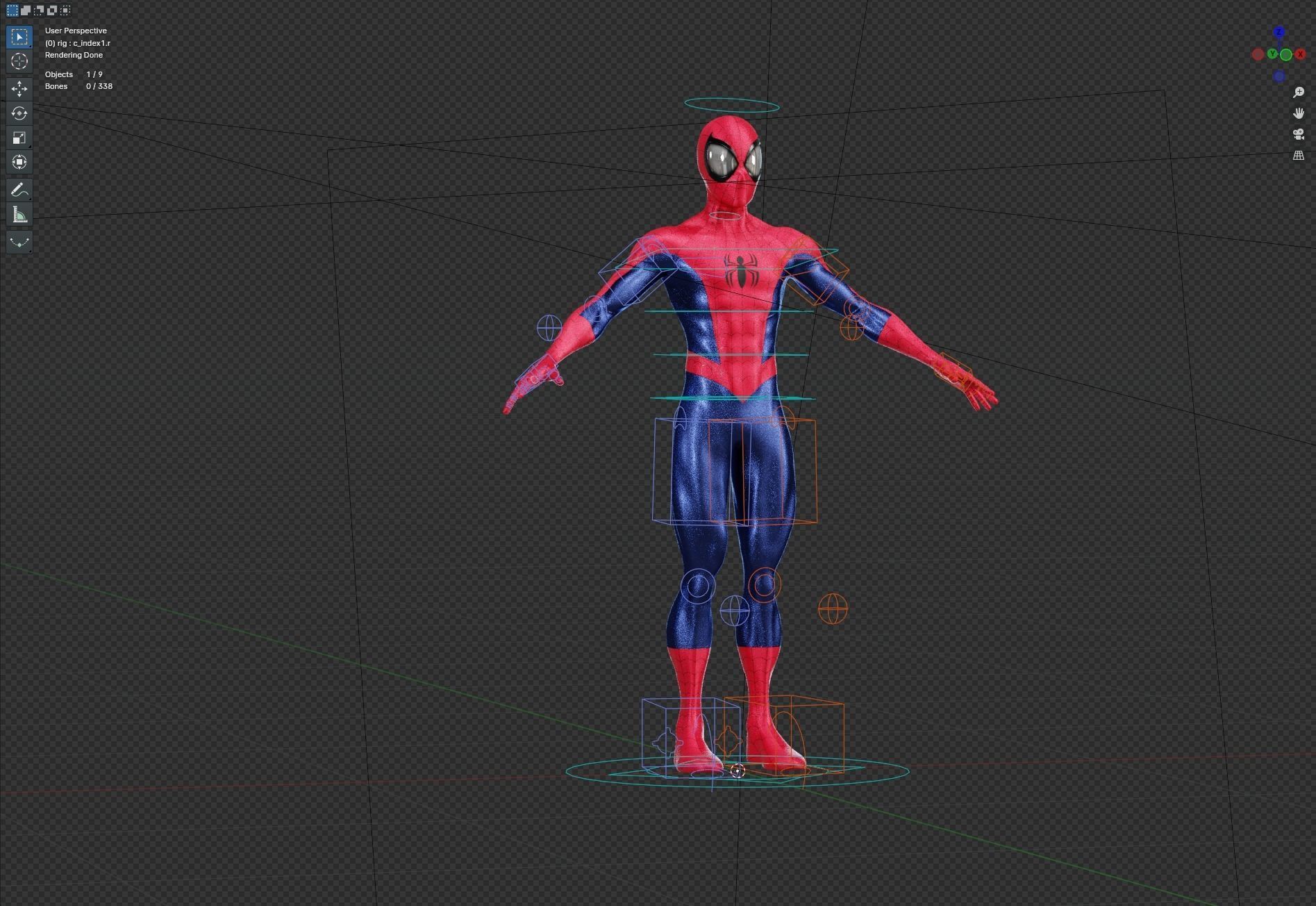
Task: Choose the Rotate tool
Action: [x=19, y=113]
